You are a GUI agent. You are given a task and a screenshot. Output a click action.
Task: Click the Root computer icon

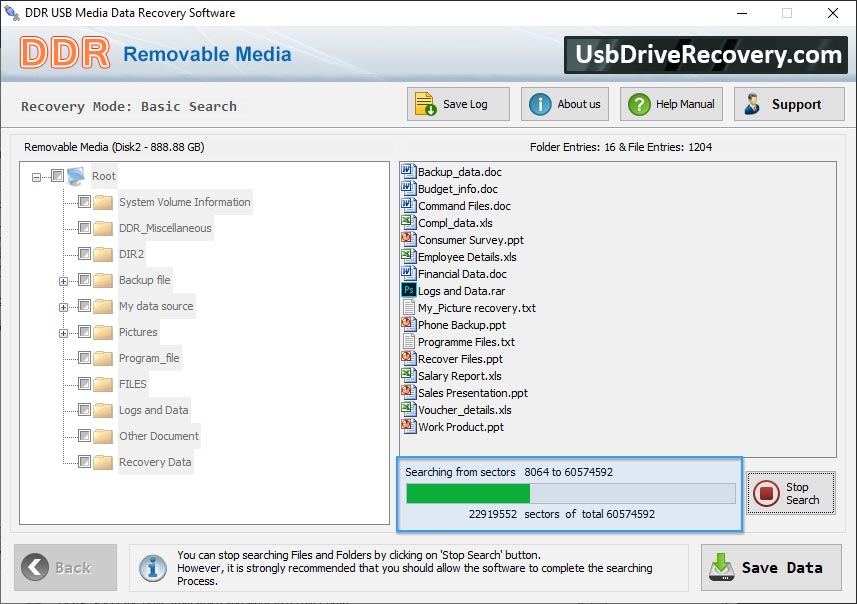tap(76, 176)
